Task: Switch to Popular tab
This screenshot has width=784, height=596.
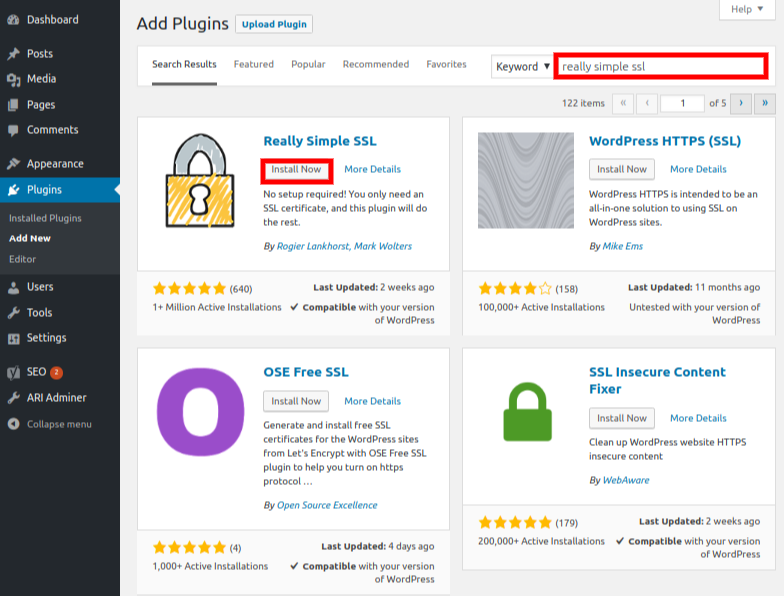Action: 308,64
